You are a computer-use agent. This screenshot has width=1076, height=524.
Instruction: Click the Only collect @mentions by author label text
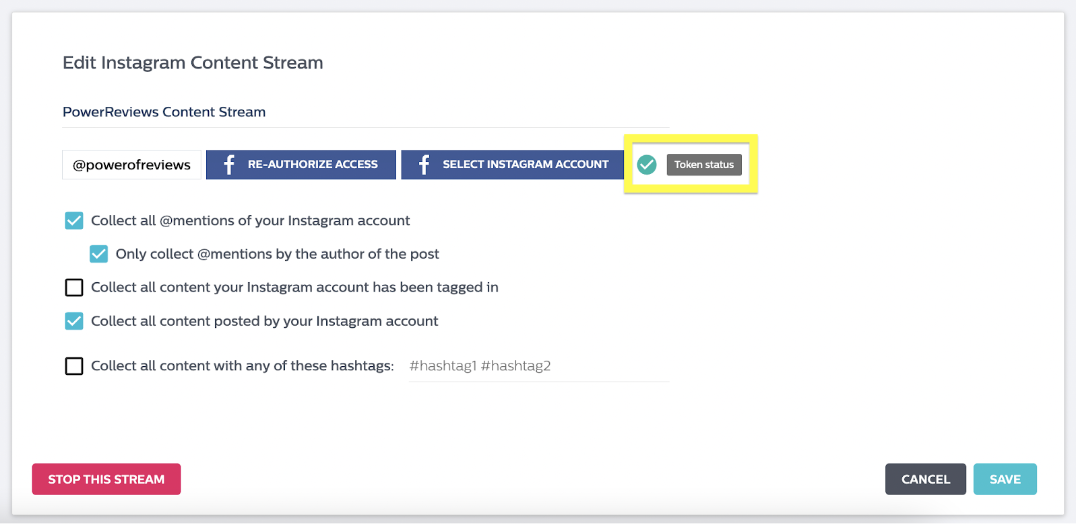pos(277,254)
